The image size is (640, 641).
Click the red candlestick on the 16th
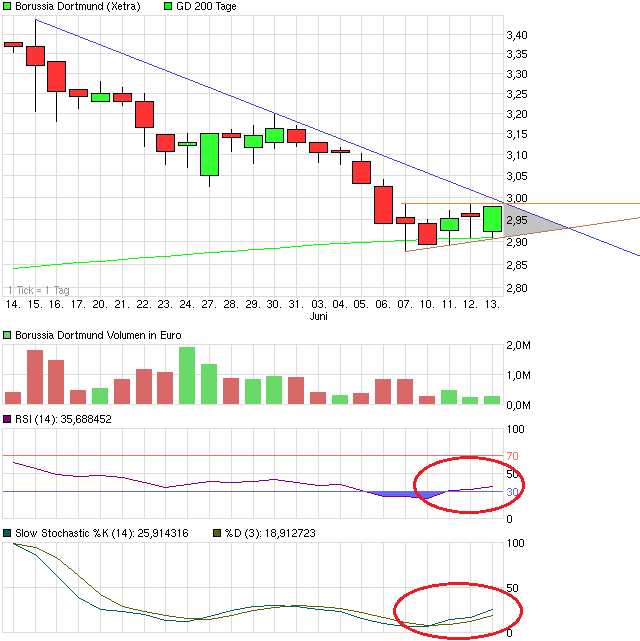(x=56, y=76)
